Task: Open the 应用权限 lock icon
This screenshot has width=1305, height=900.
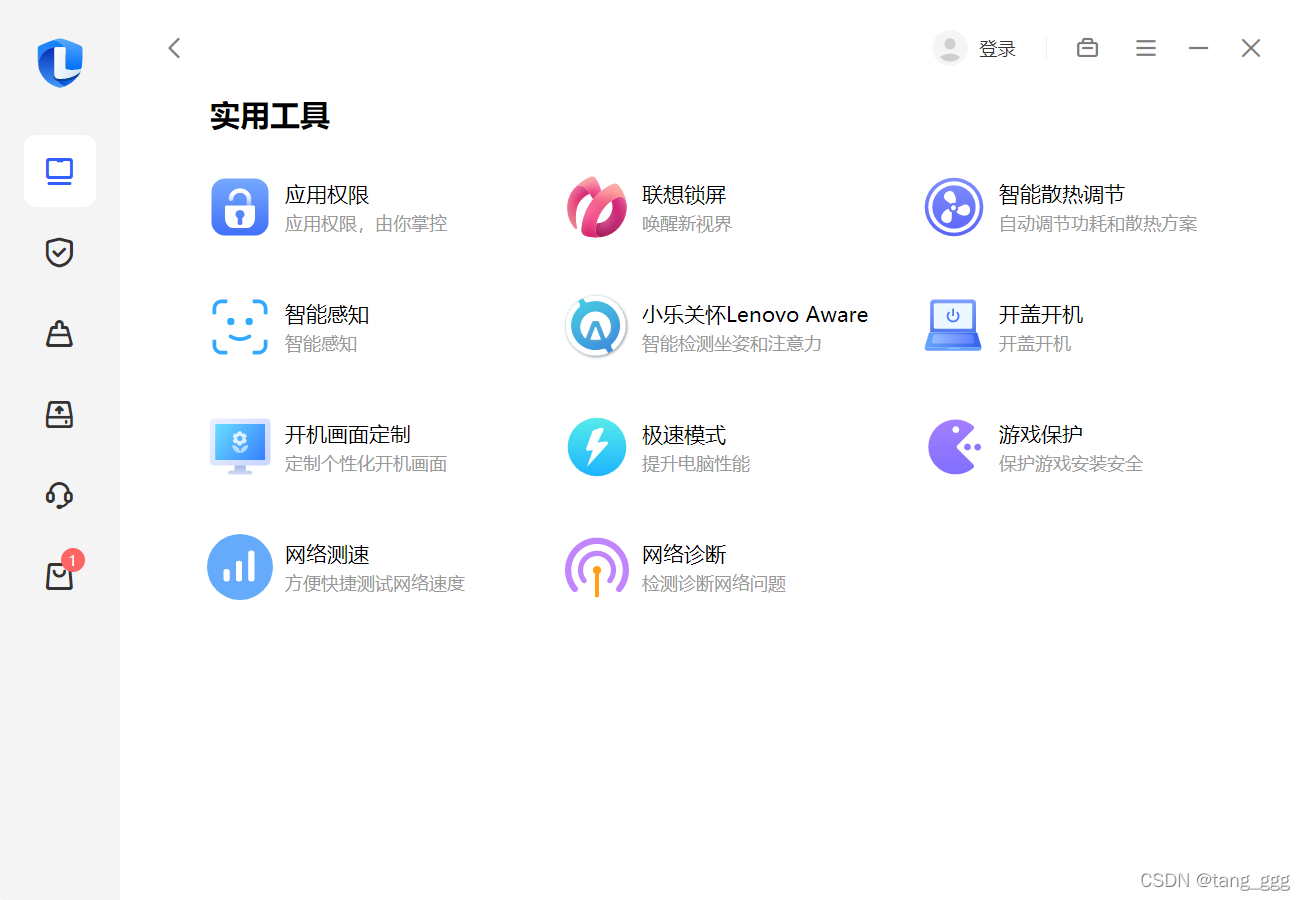Action: pyautogui.click(x=240, y=207)
